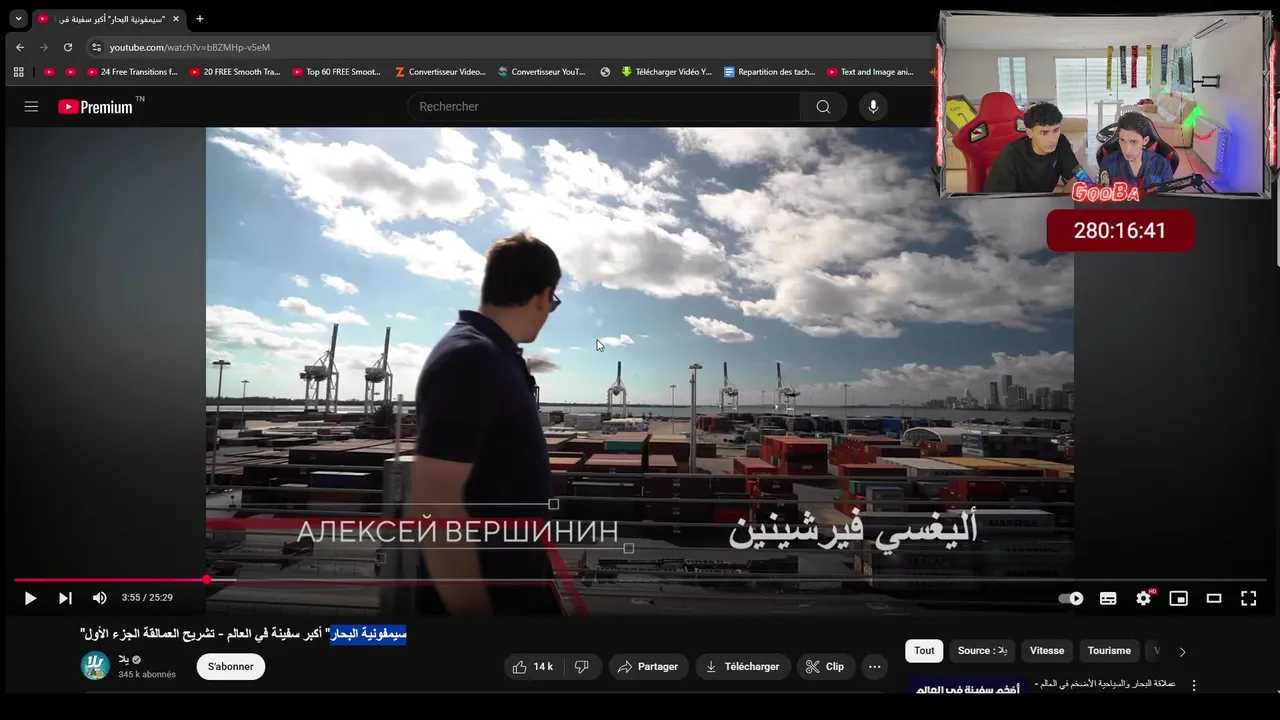Image resolution: width=1280 pixels, height=720 pixels.
Task: Open the tab search dropdown
Action: pyautogui.click(x=18, y=19)
